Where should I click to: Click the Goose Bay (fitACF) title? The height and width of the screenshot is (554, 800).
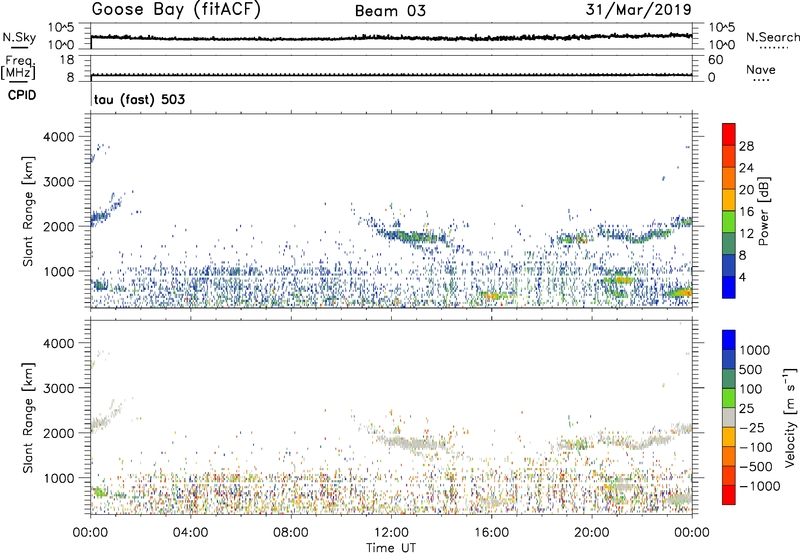176,10
